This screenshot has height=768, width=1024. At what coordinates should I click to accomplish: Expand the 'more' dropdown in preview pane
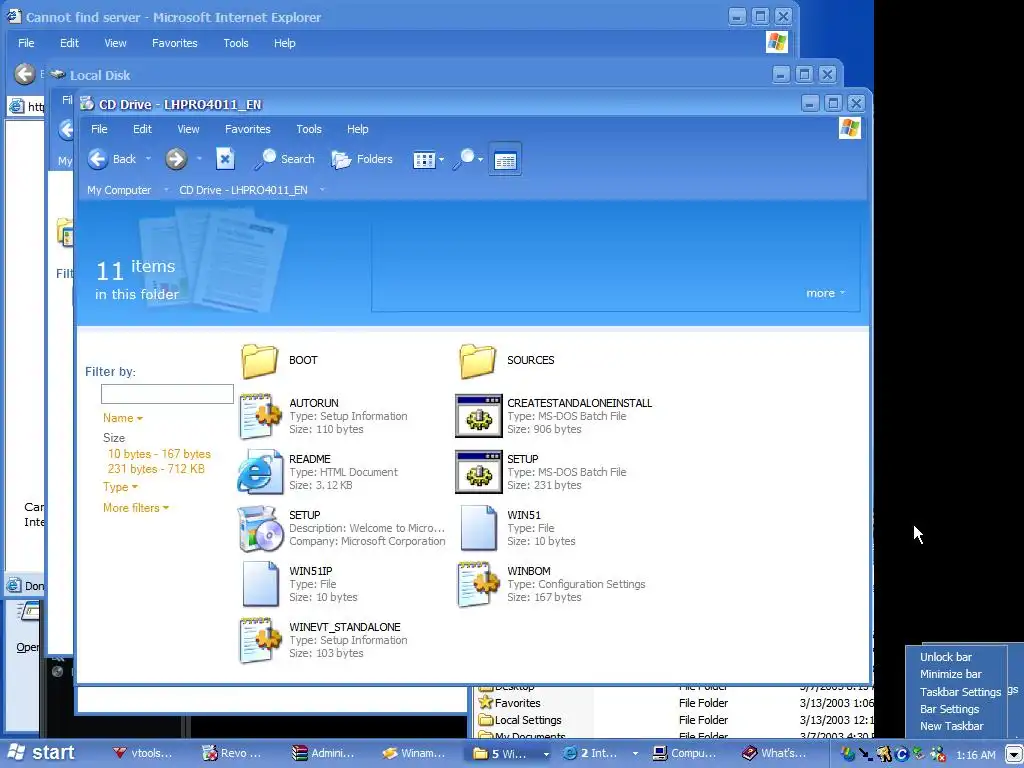(x=825, y=293)
